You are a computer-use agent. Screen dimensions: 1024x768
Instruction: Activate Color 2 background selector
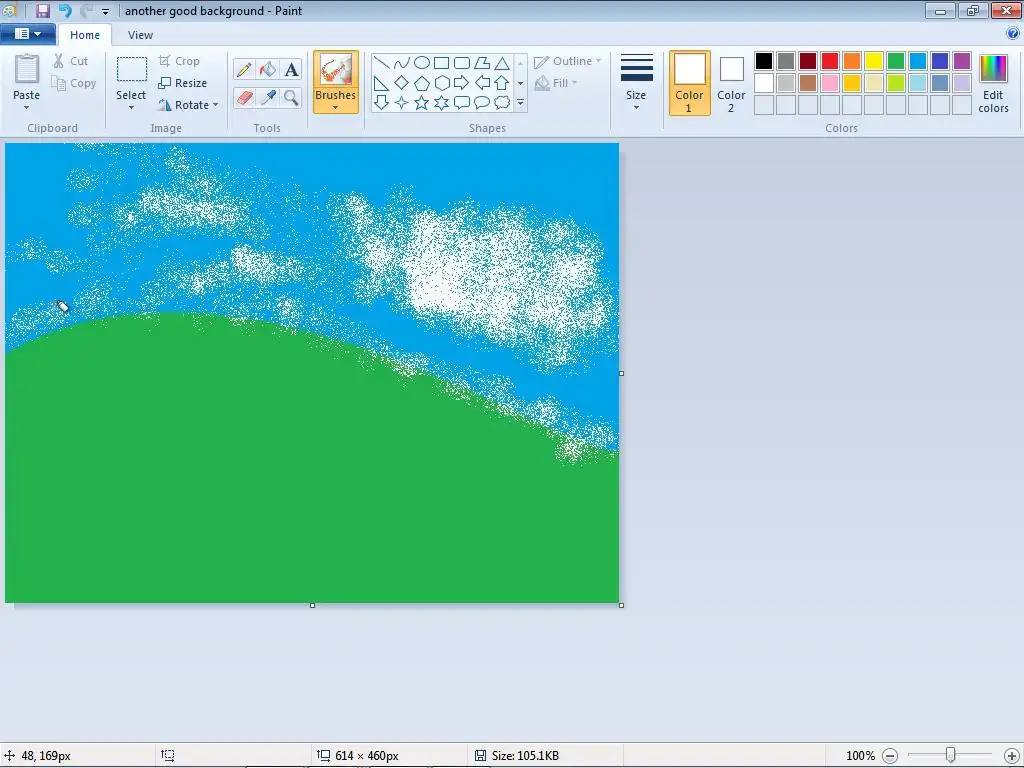coord(731,83)
